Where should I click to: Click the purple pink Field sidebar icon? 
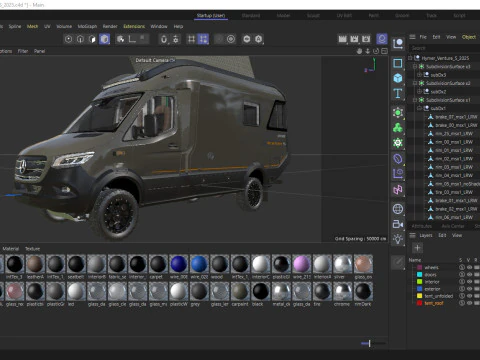398,190
